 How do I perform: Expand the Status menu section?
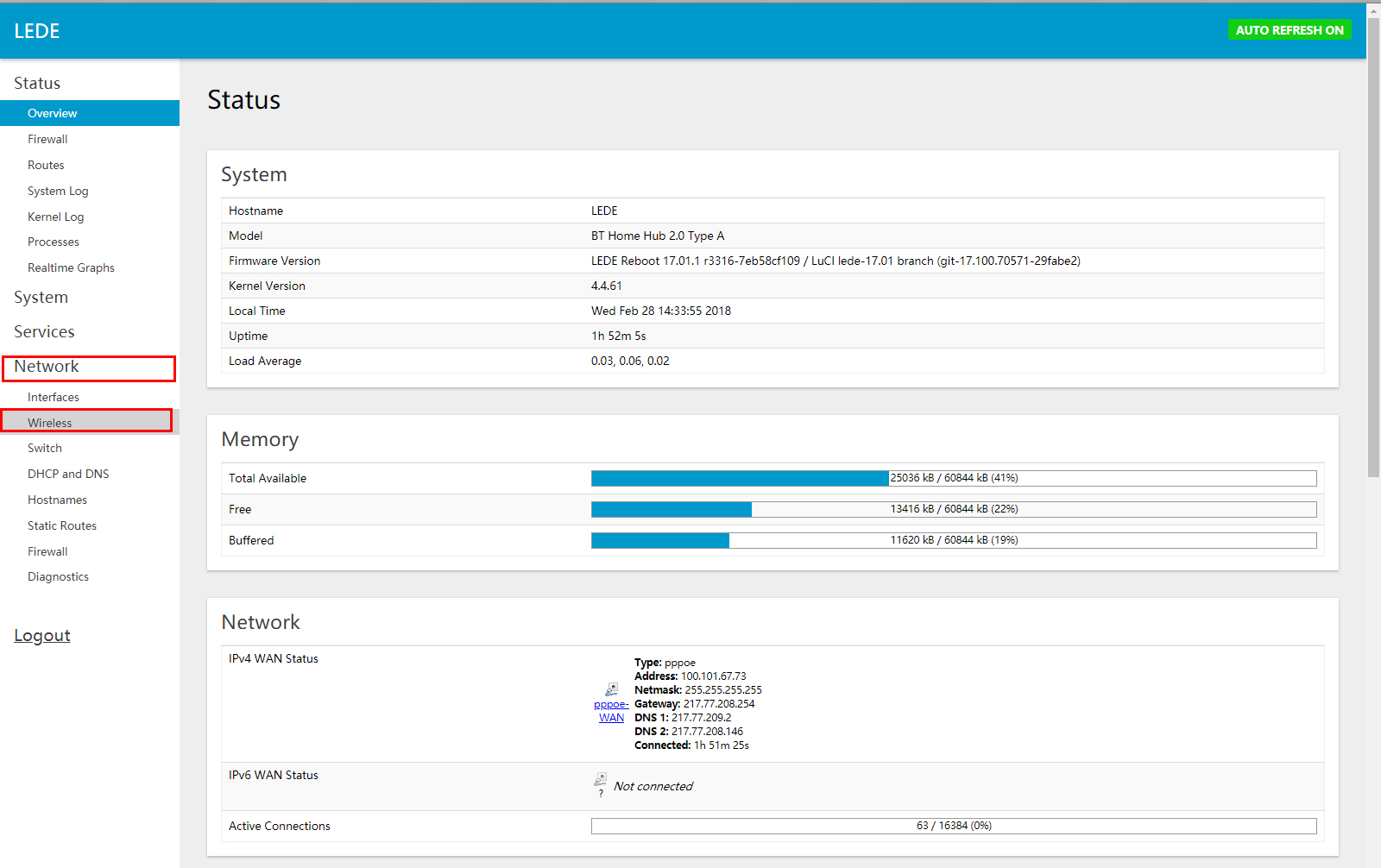pos(37,84)
